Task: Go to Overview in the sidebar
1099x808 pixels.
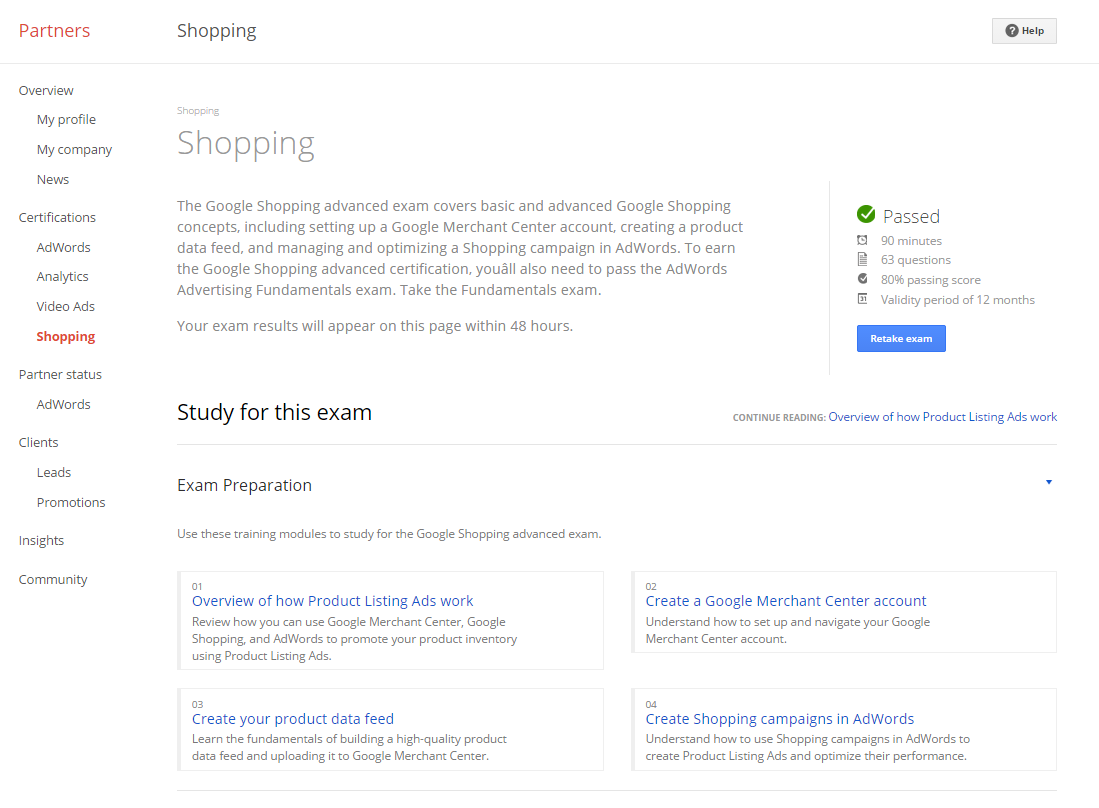Action: pyautogui.click(x=46, y=90)
